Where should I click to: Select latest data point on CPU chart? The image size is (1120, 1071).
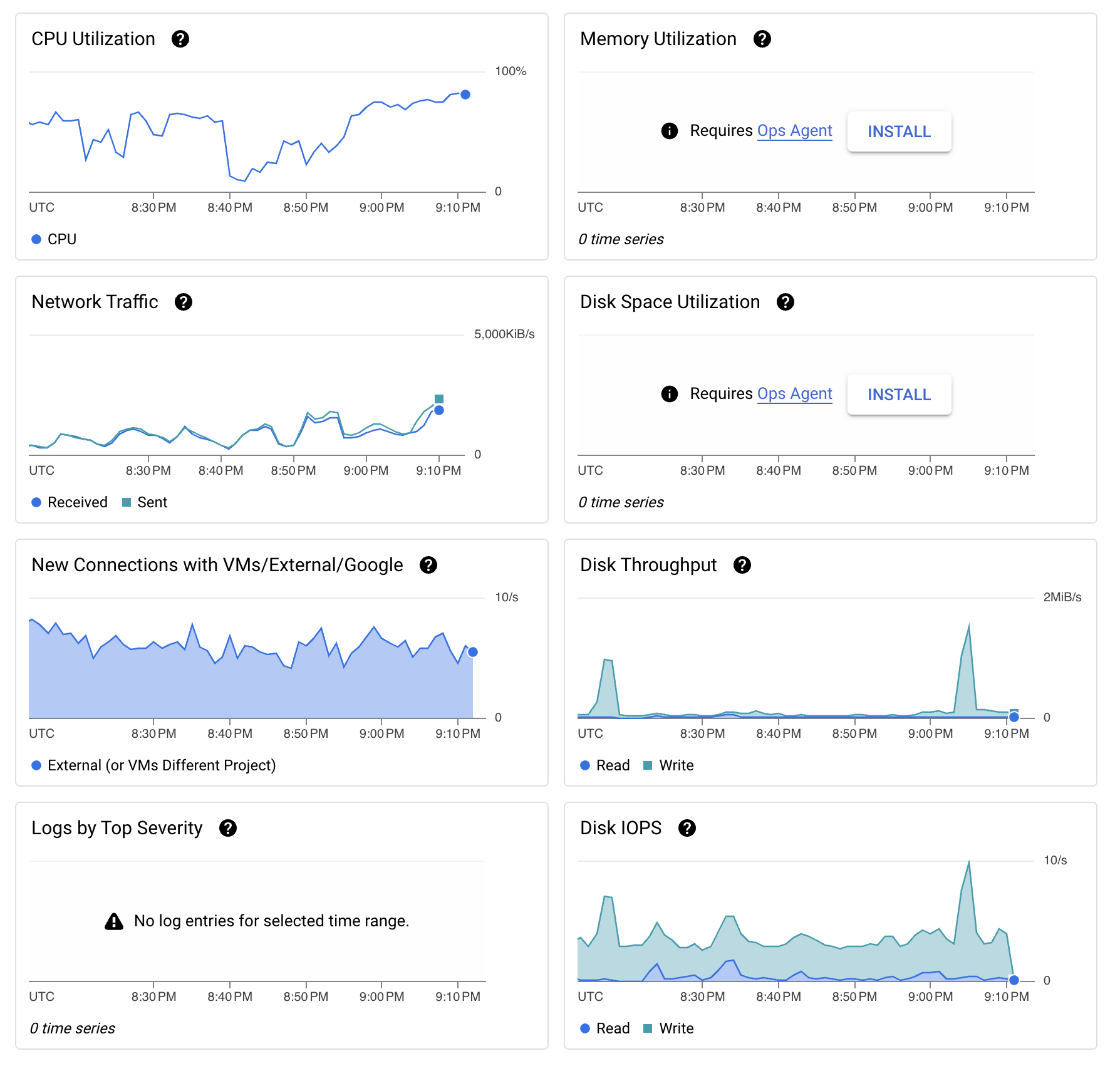coord(465,95)
